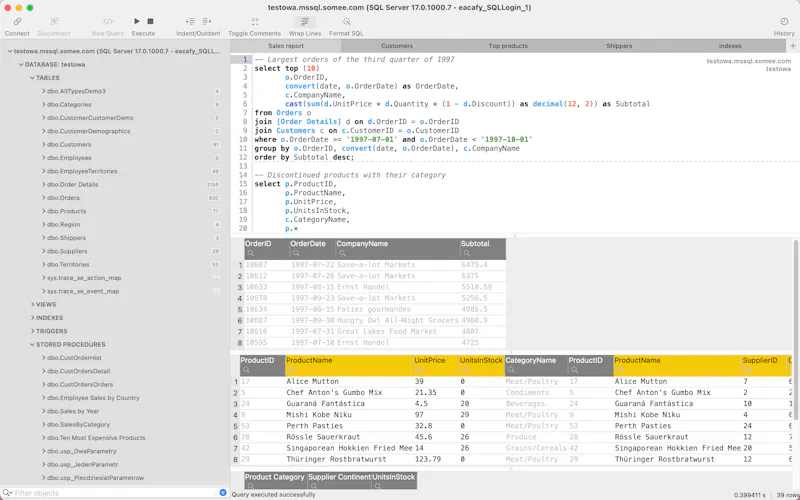800x500 pixels.
Task: Select dbo.usp_DwaParametry procedure
Action: pos(82,451)
